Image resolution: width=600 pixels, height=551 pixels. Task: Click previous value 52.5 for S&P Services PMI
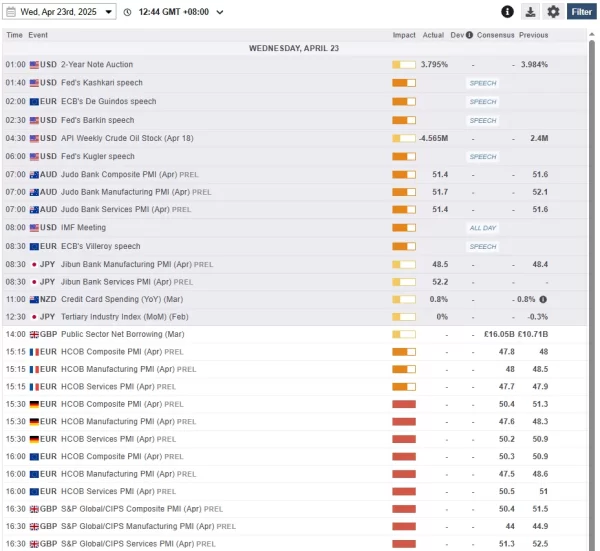click(x=540, y=544)
